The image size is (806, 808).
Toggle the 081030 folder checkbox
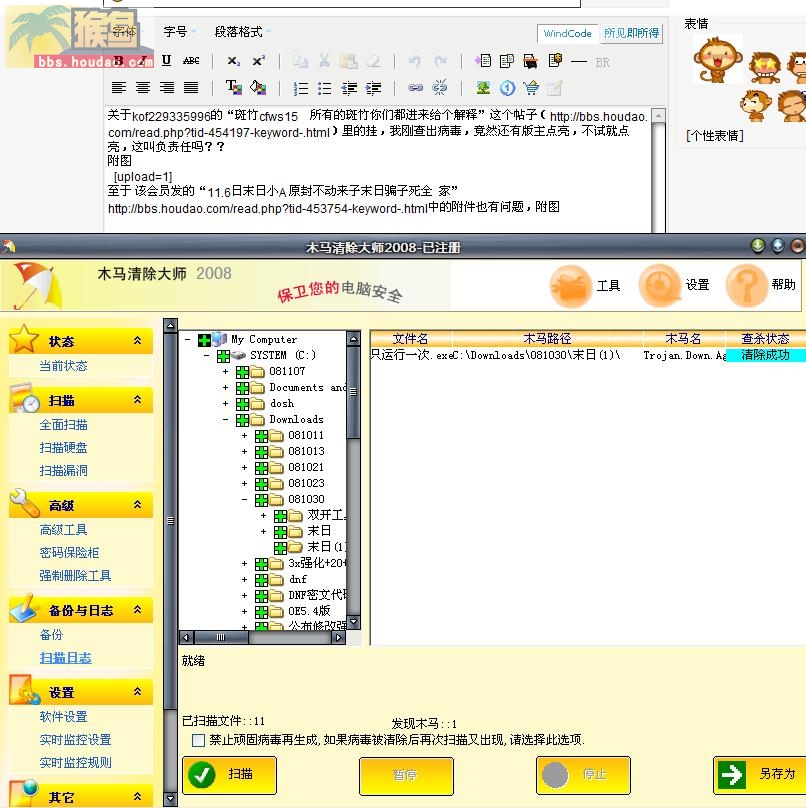point(261,500)
